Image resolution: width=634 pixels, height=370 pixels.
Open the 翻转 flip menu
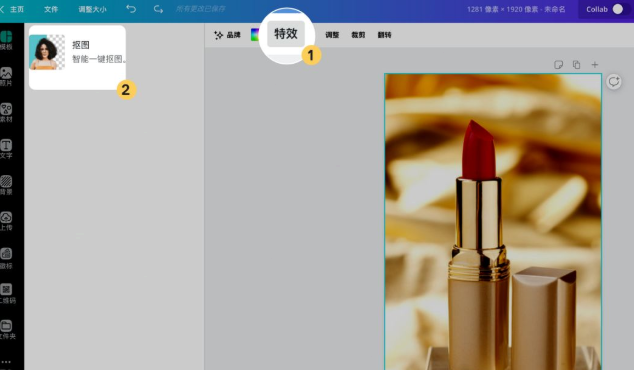pos(385,35)
